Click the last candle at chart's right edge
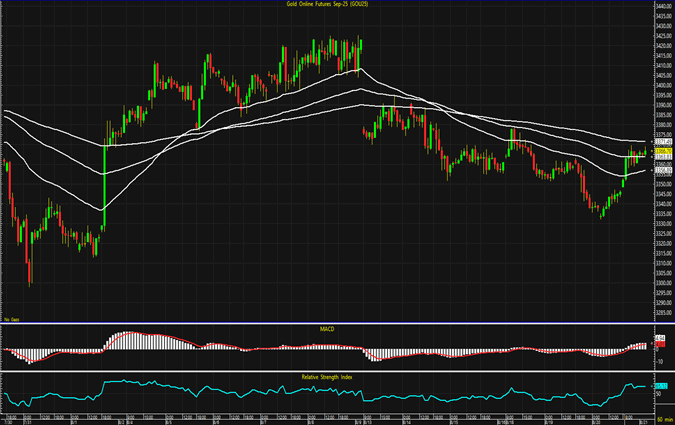 (x=643, y=151)
